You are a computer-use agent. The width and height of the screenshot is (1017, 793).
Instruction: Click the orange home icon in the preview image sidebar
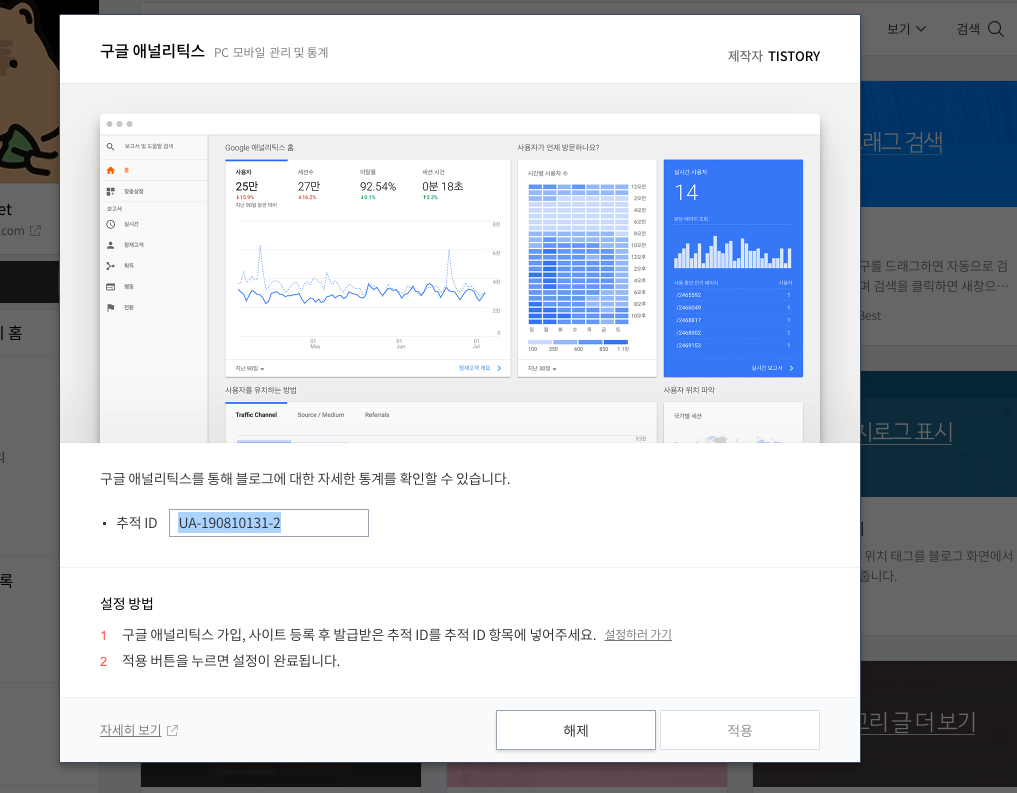click(x=110, y=171)
